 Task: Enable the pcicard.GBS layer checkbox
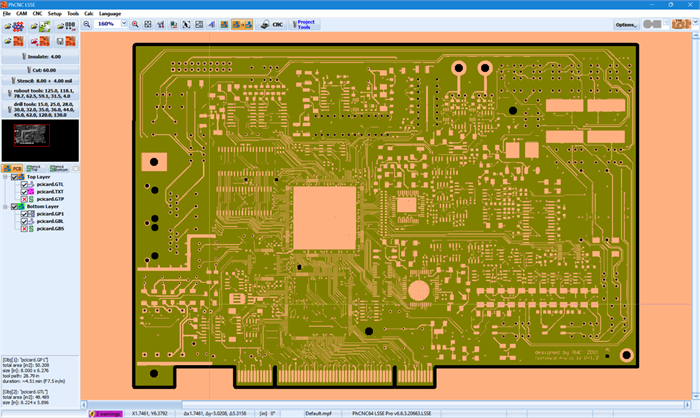[x=24, y=229]
